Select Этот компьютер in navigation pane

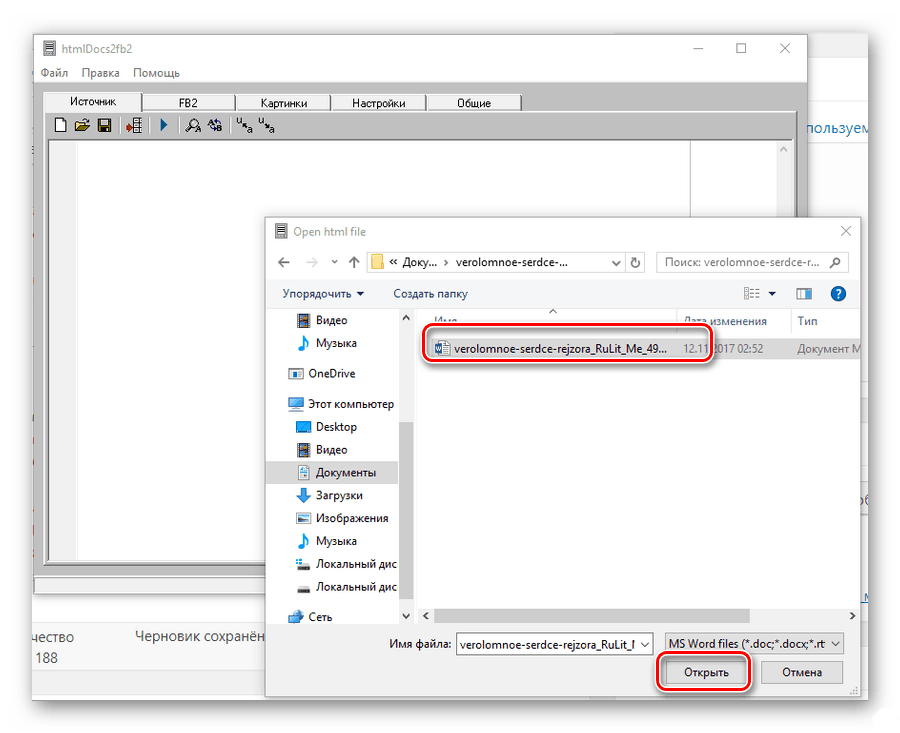[x=341, y=404]
